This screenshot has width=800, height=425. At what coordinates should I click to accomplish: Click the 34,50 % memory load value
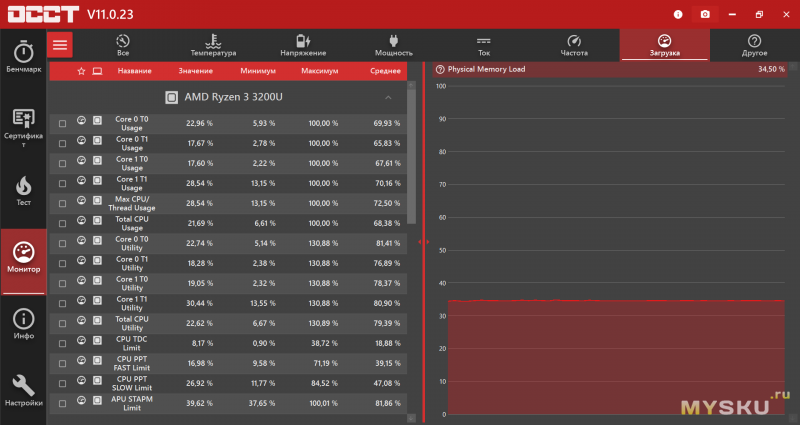pyautogui.click(x=771, y=69)
